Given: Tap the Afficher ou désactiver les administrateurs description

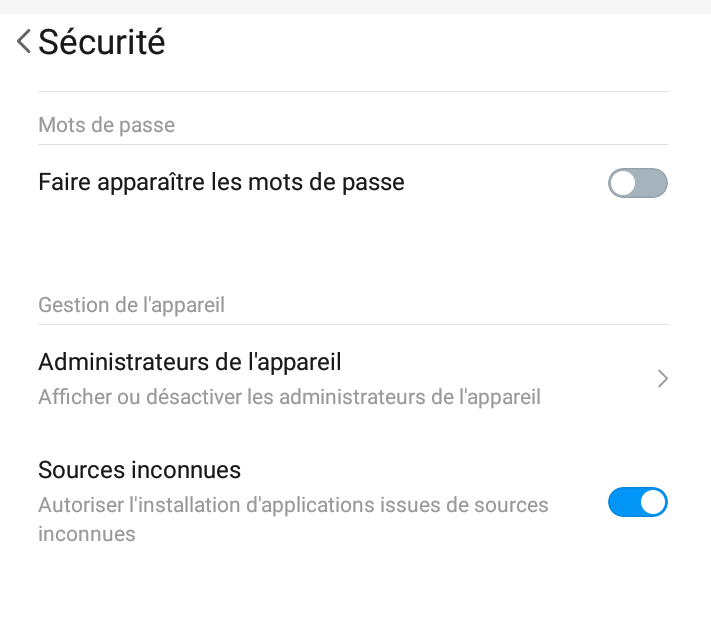Looking at the screenshot, I should click(289, 397).
